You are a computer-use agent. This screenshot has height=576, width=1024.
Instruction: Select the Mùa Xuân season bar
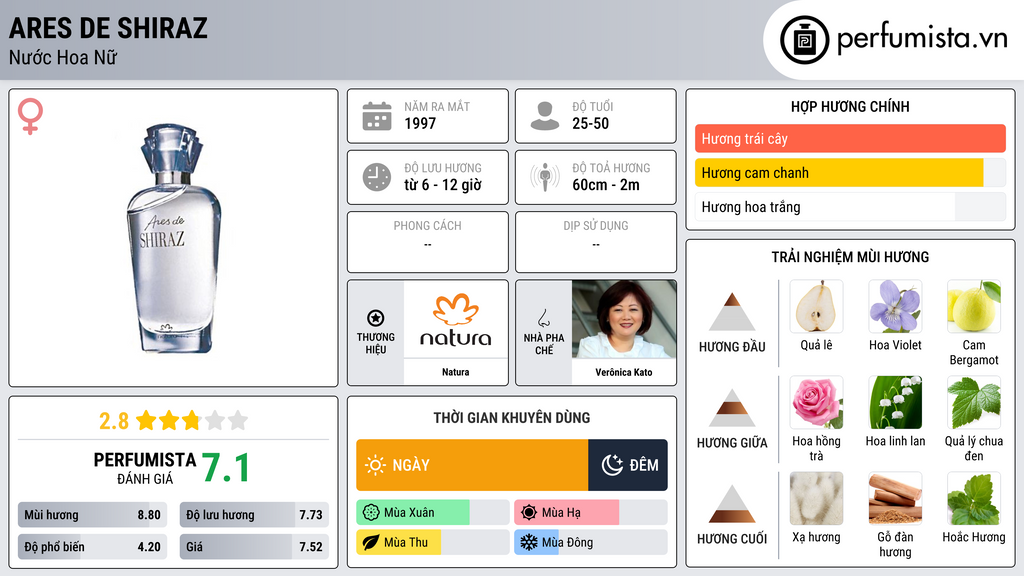pyautogui.click(x=433, y=513)
